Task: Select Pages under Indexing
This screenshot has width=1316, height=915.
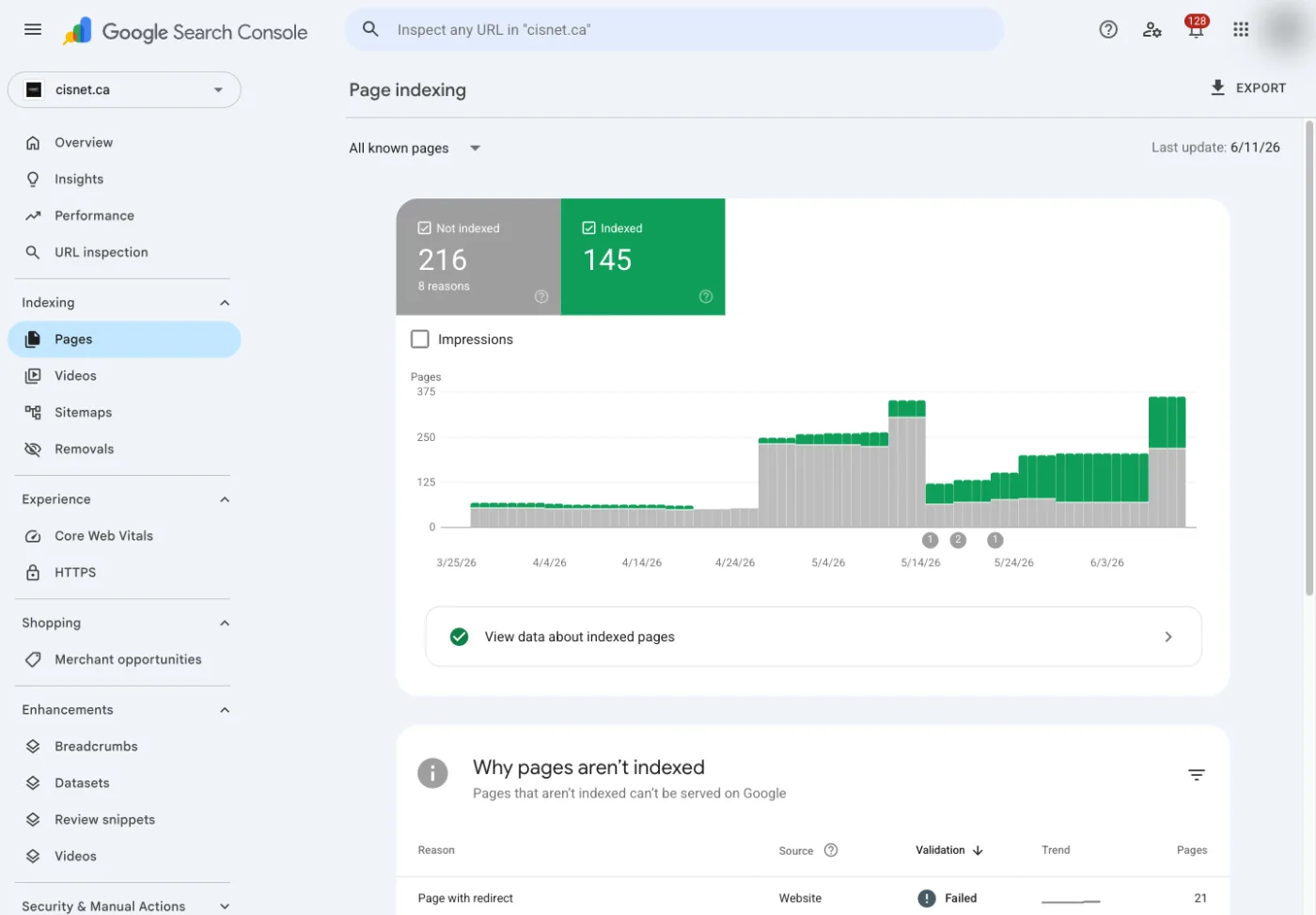Action: click(x=124, y=339)
